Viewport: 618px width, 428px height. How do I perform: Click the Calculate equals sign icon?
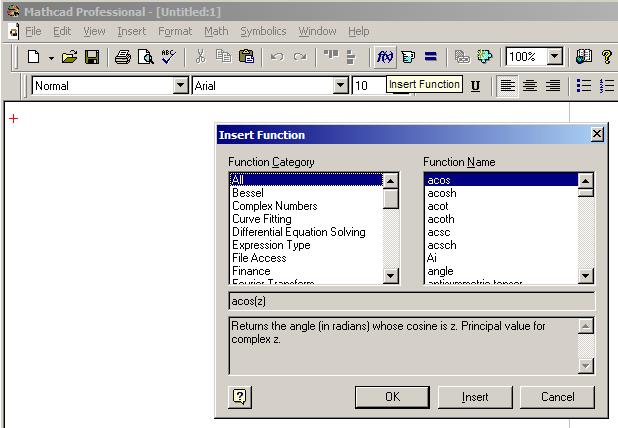click(x=431, y=57)
